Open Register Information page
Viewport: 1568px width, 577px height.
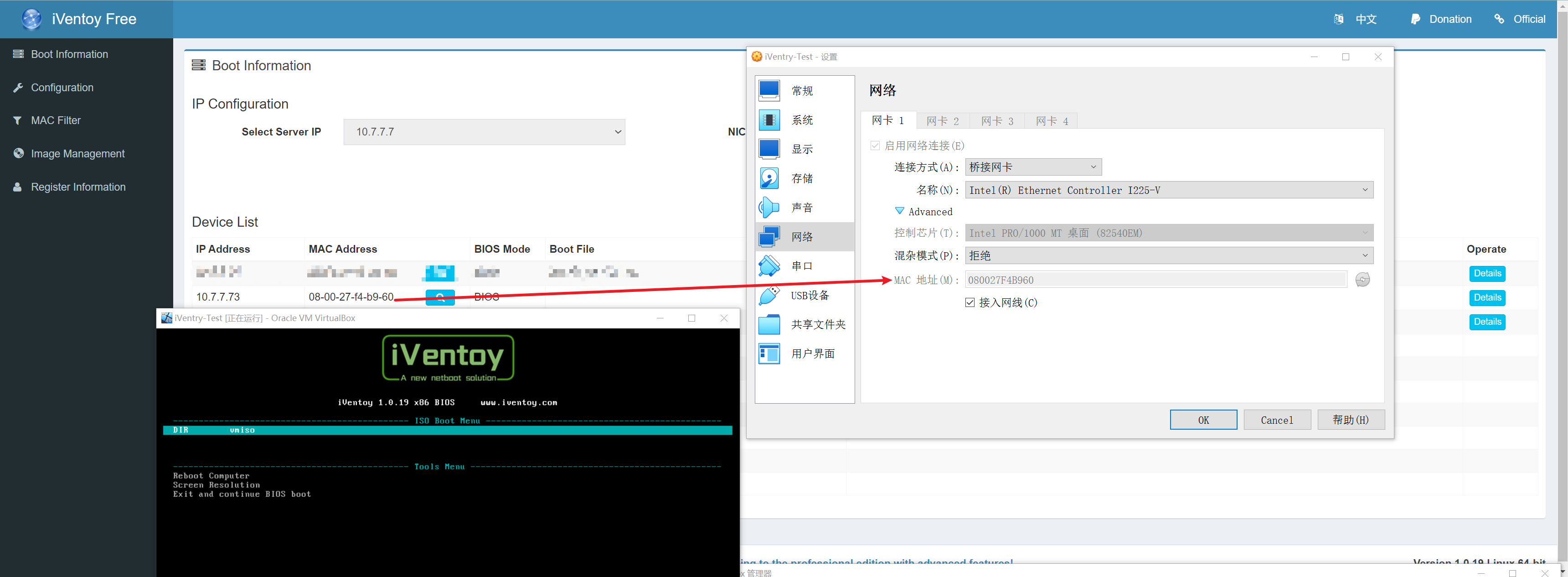point(78,187)
